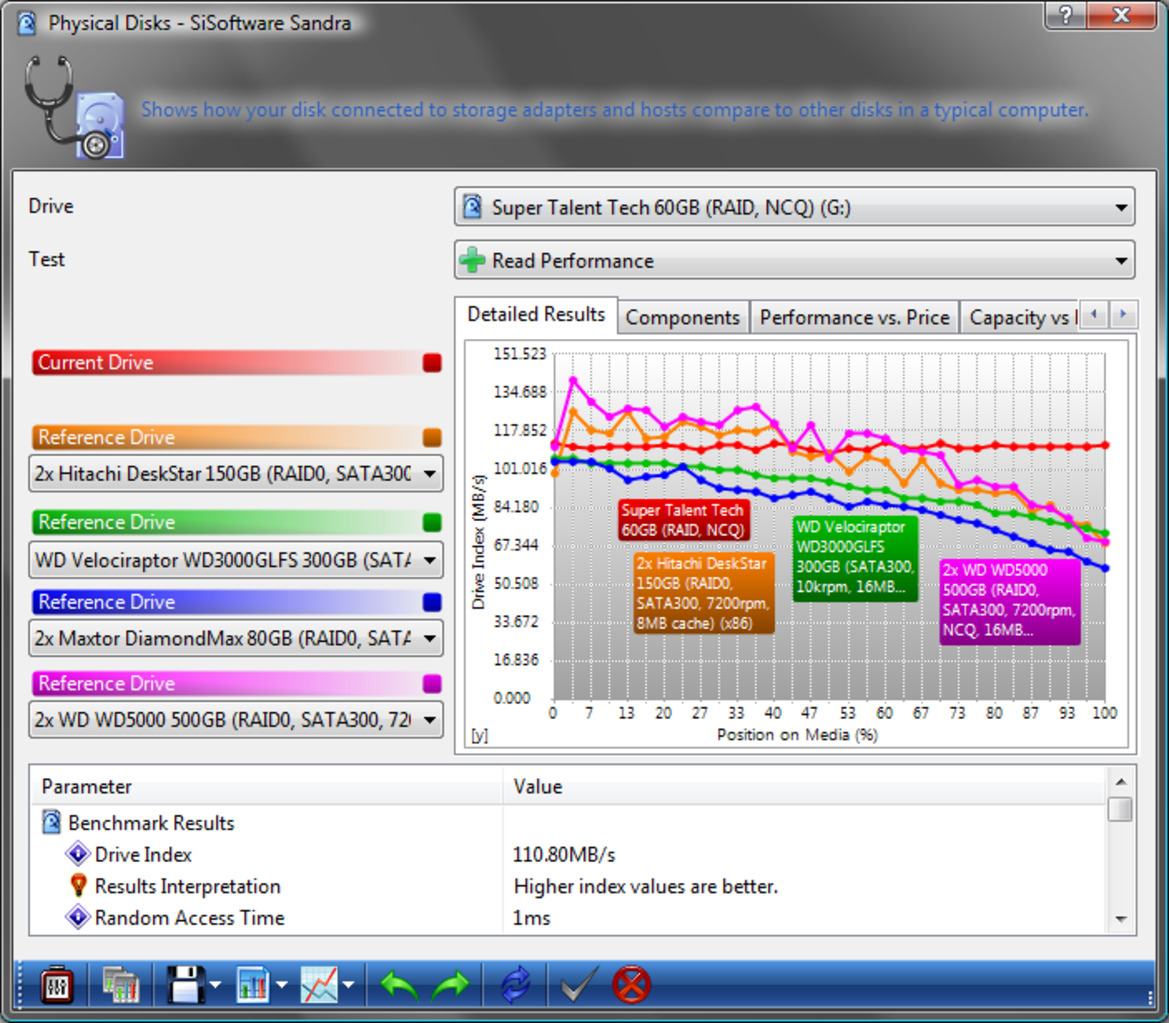This screenshot has height=1023, width=1169.
Task: Click the 1ms value
Action: (x=531, y=918)
